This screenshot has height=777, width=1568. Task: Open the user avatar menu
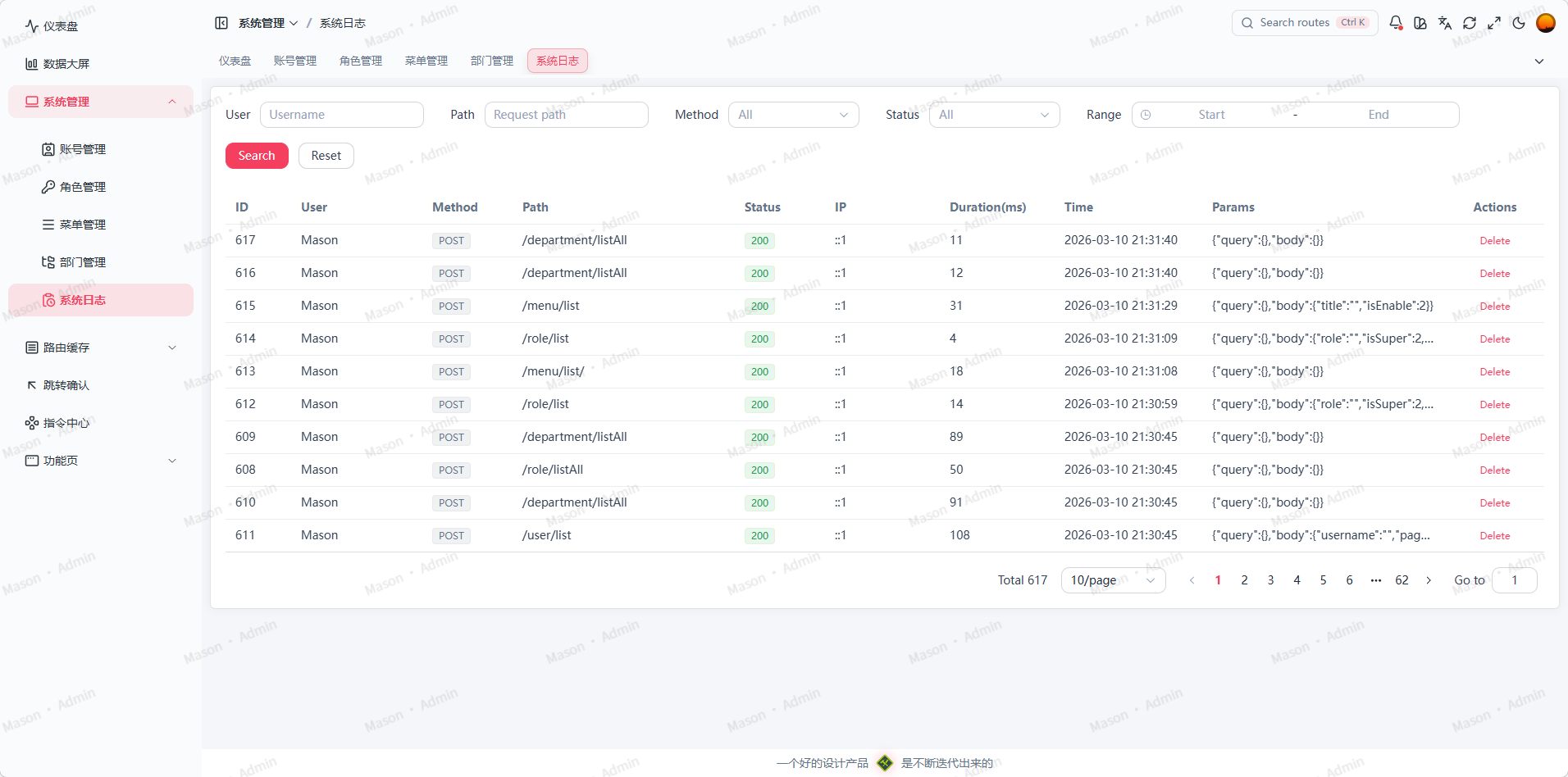pyautogui.click(x=1547, y=22)
